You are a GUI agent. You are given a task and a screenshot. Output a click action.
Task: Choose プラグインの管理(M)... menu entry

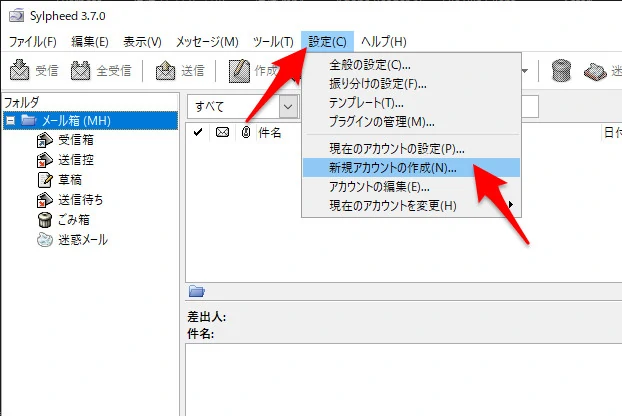(411, 122)
